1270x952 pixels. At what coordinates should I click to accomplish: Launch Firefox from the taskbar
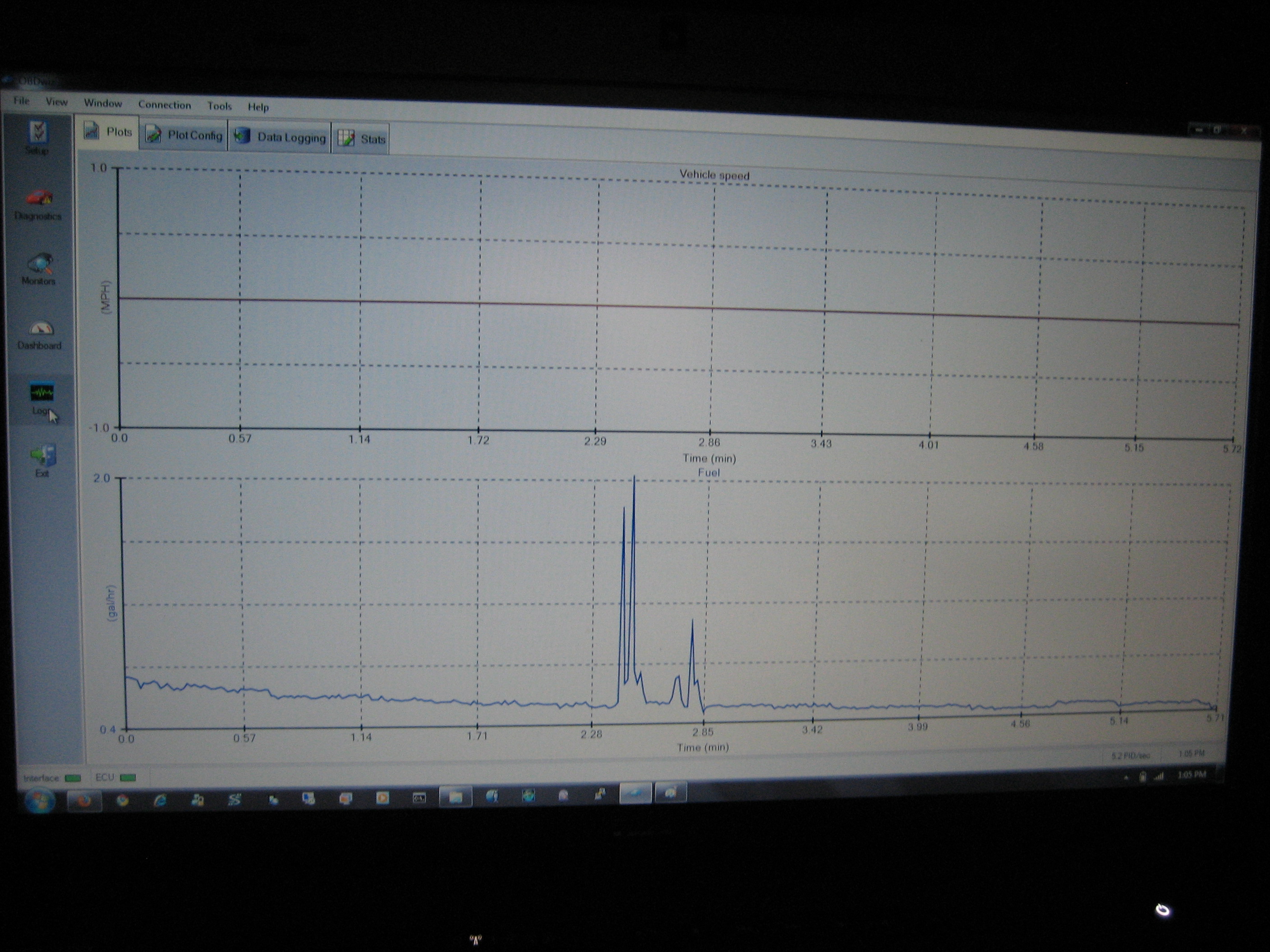pyautogui.click(x=84, y=800)
